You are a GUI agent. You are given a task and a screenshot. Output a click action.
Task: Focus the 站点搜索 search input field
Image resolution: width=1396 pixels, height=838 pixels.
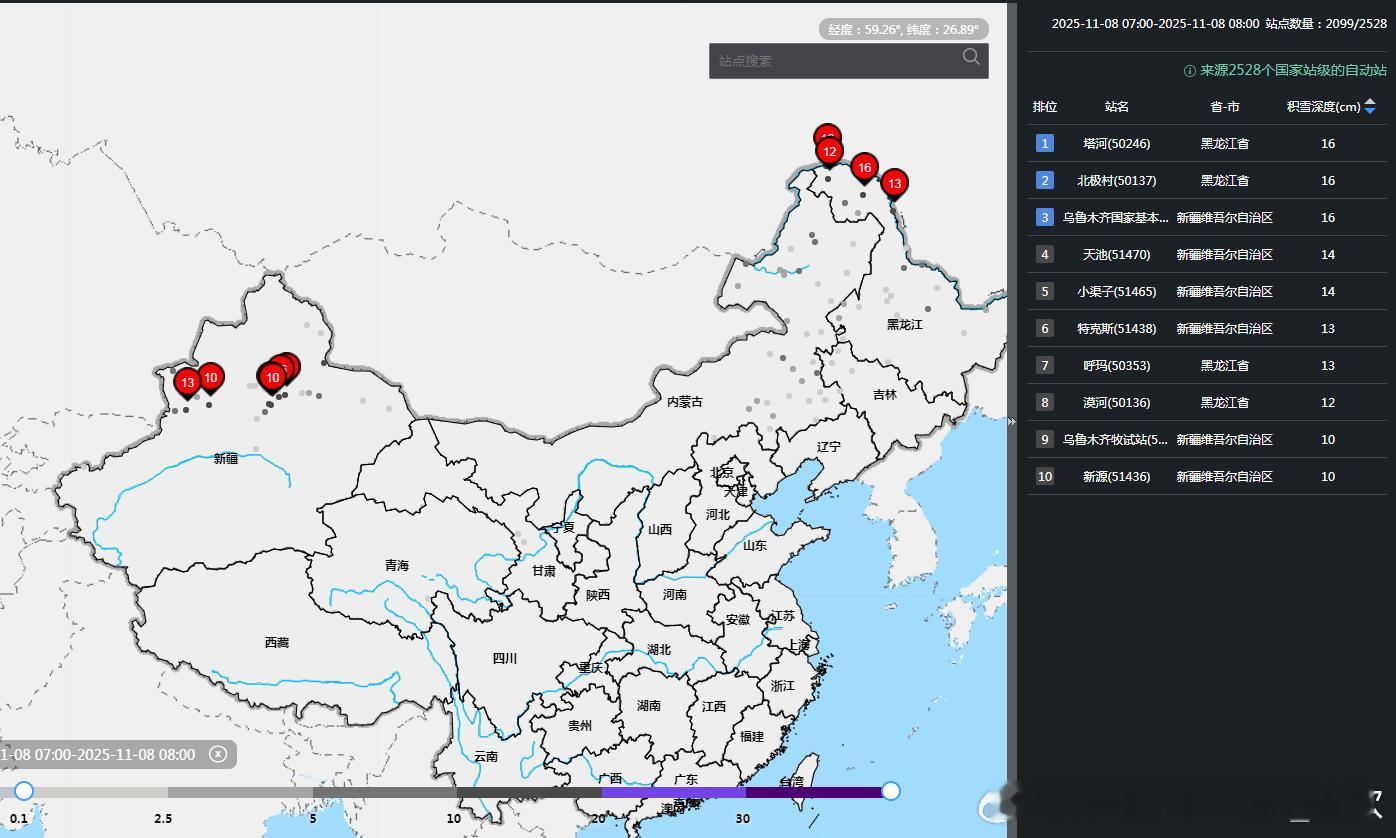848,61
